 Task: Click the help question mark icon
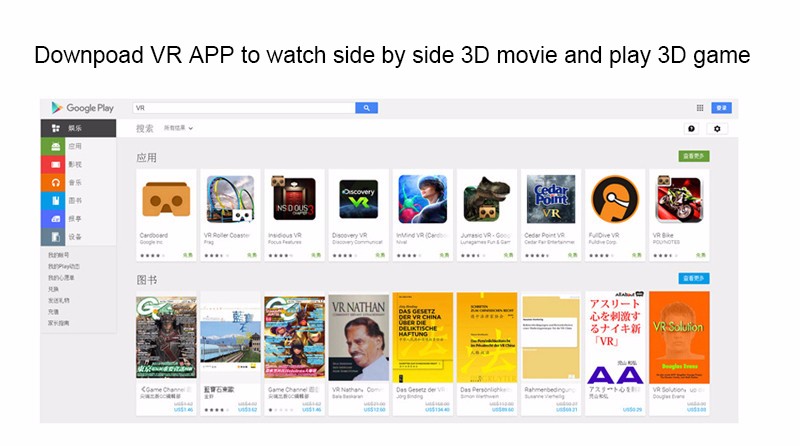[x=691, y=129]
